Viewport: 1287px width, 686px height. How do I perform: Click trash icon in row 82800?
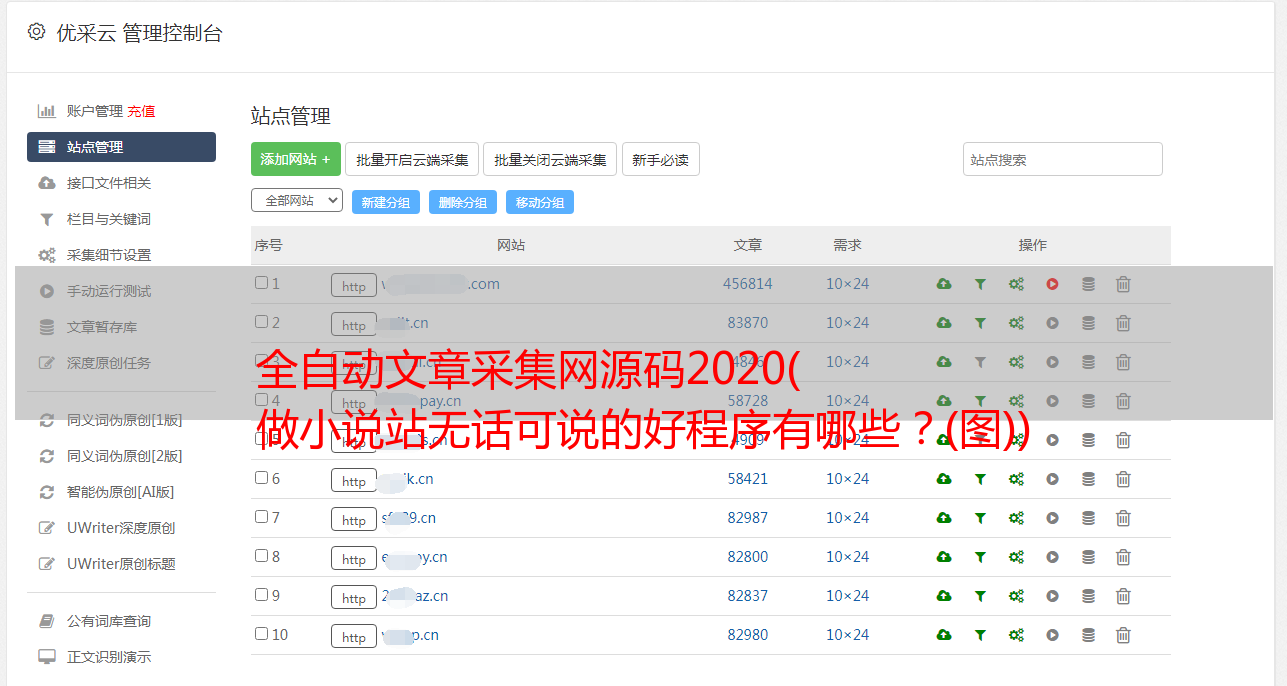pyautogui.click(x=1123, y=557)
